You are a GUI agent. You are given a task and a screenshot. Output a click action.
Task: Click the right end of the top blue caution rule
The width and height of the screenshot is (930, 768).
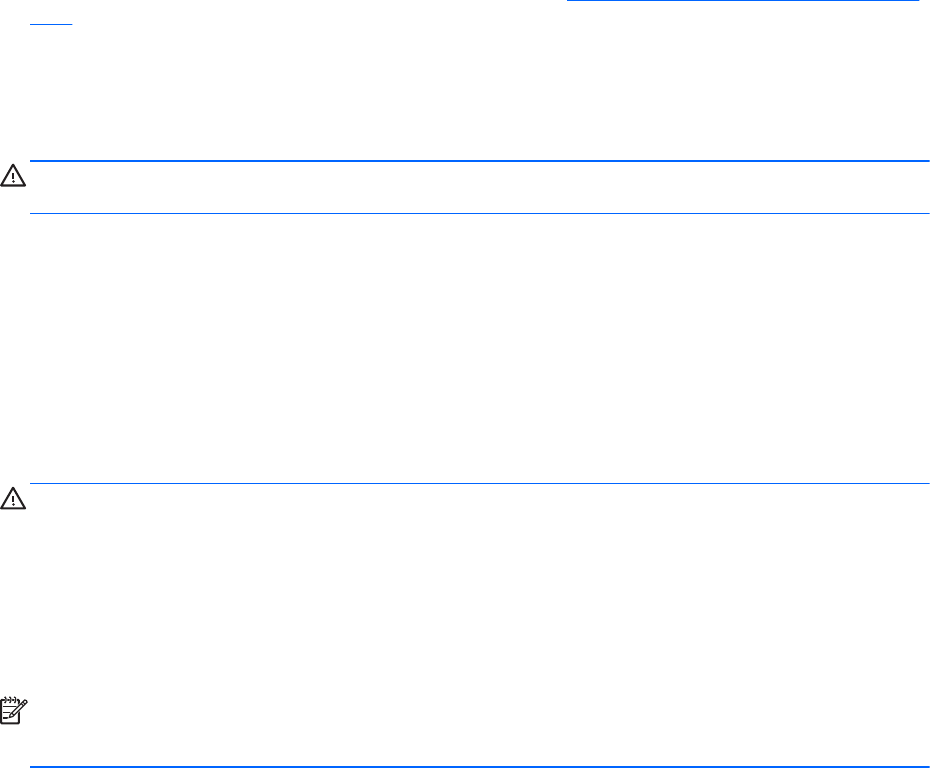924,161
